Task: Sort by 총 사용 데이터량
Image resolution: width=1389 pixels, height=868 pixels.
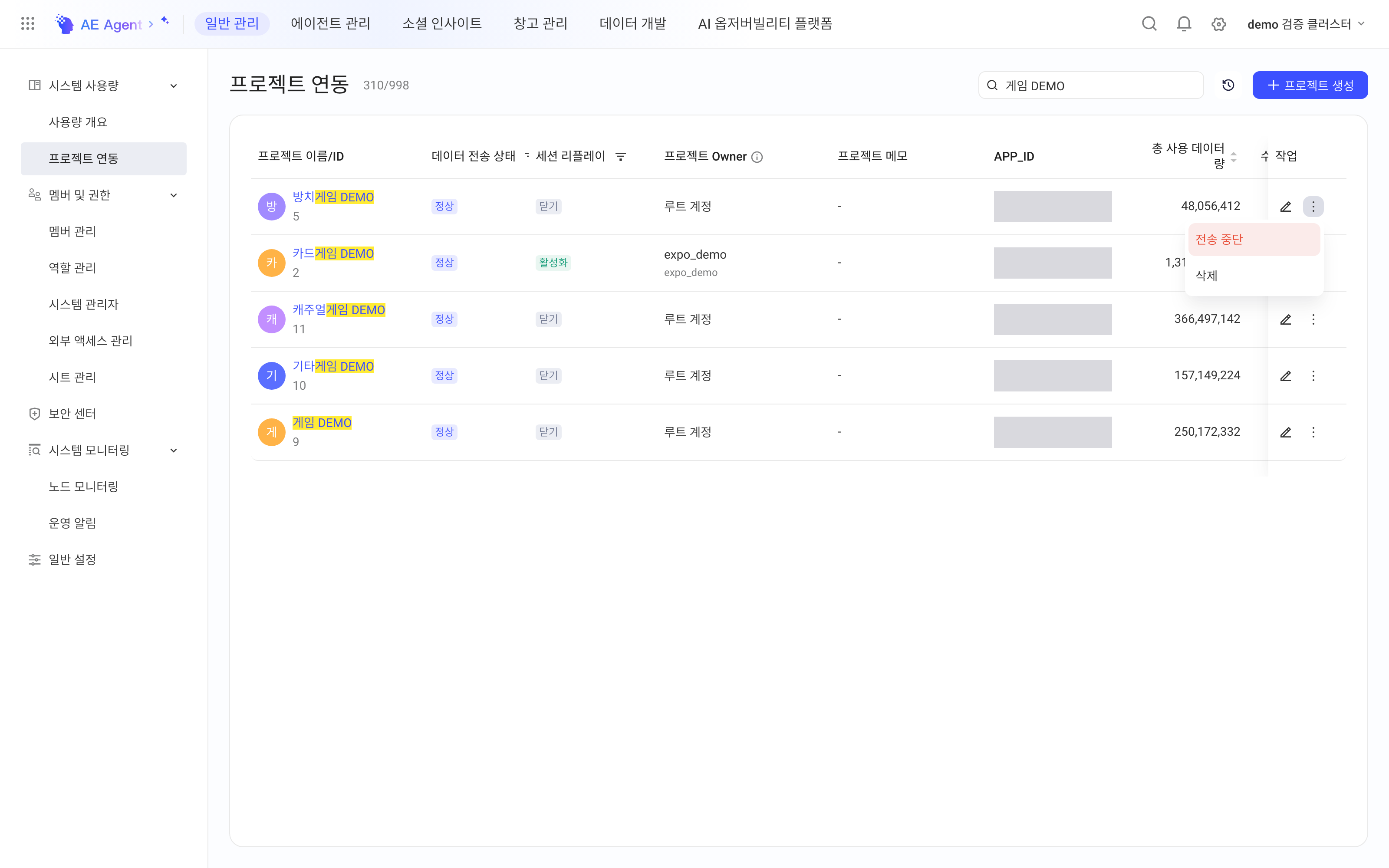Action: pos(1234,157)
